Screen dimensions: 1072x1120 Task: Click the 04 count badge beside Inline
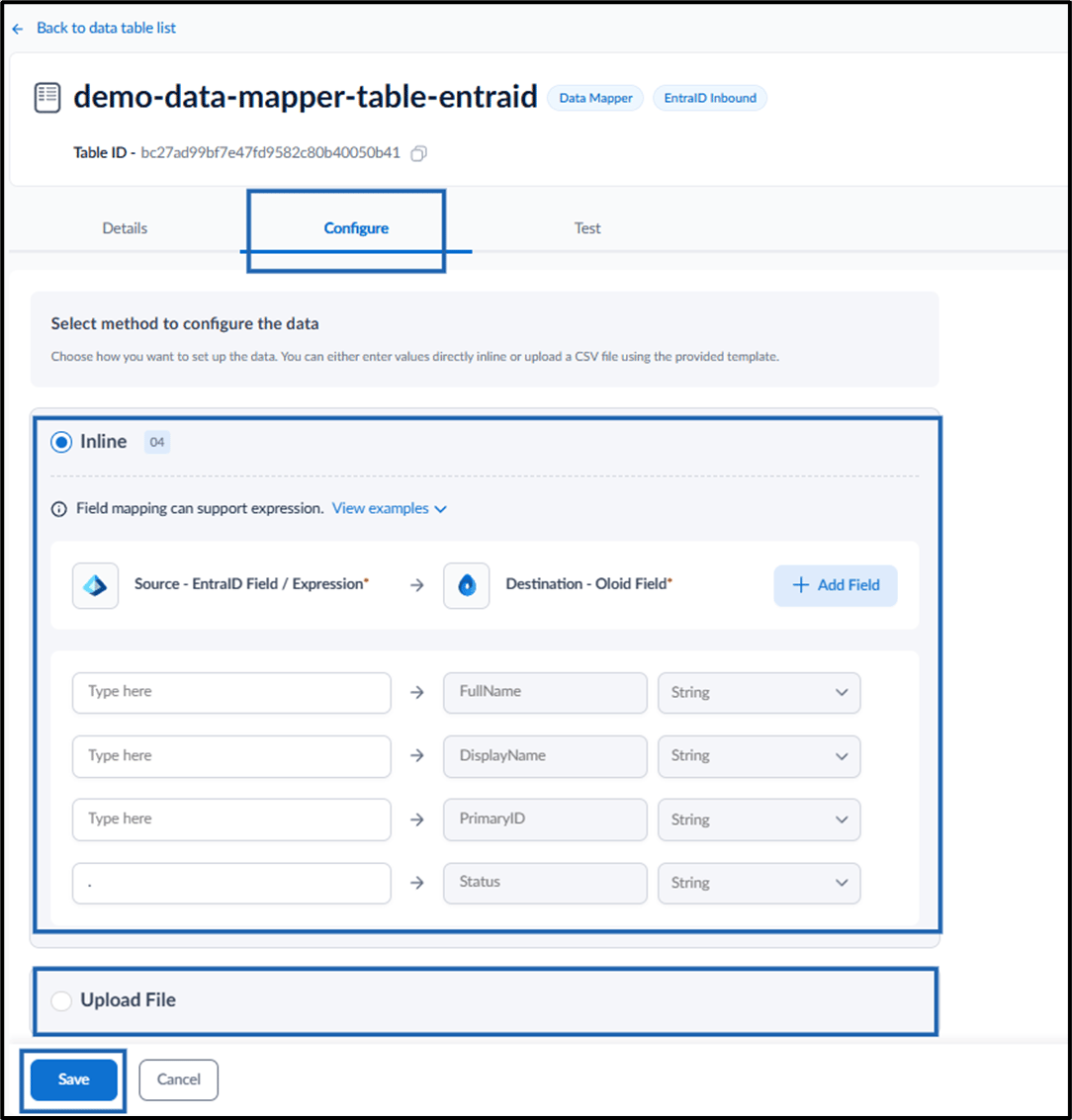click(x=157, y=442)
